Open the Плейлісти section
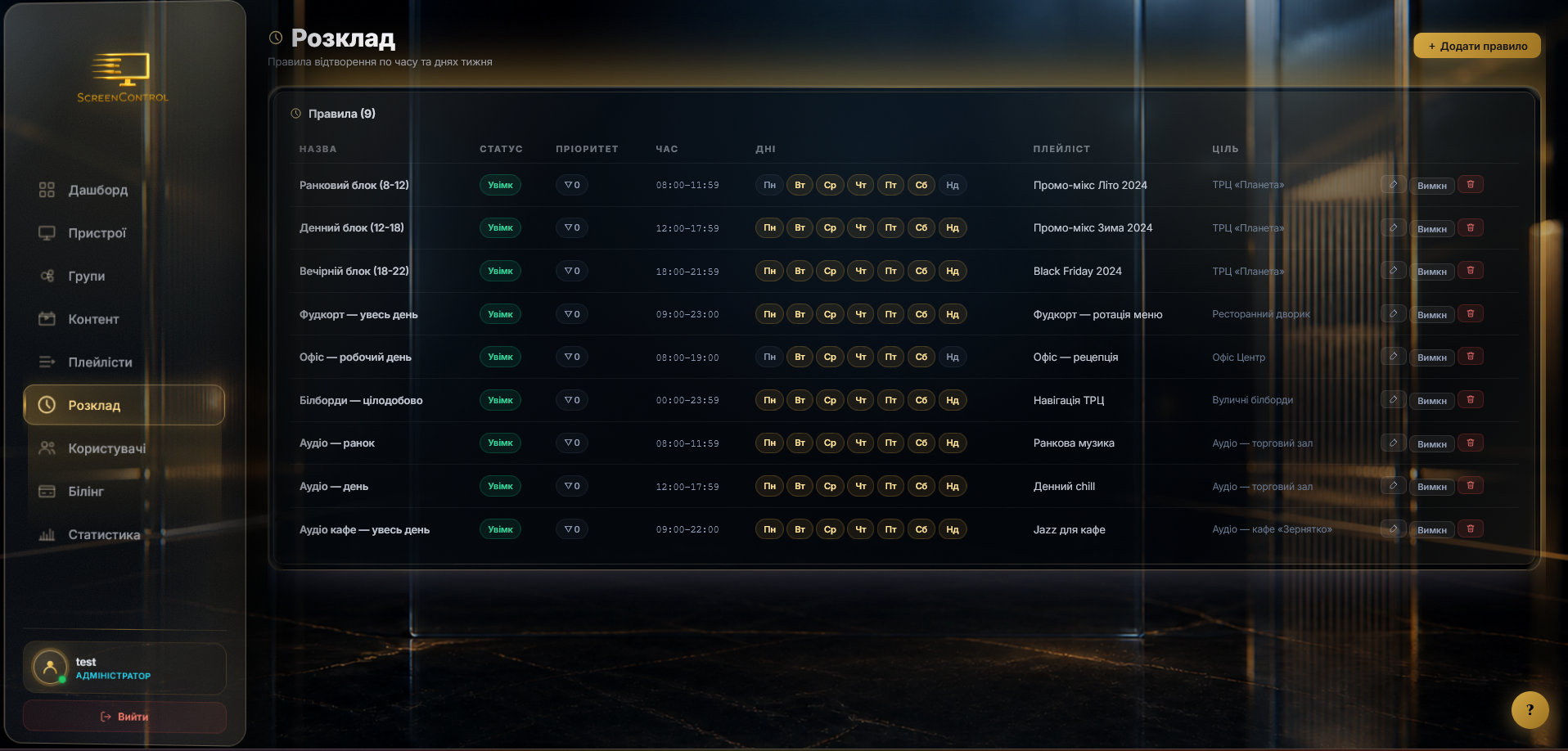The image size is (1568, 751). 124,362
